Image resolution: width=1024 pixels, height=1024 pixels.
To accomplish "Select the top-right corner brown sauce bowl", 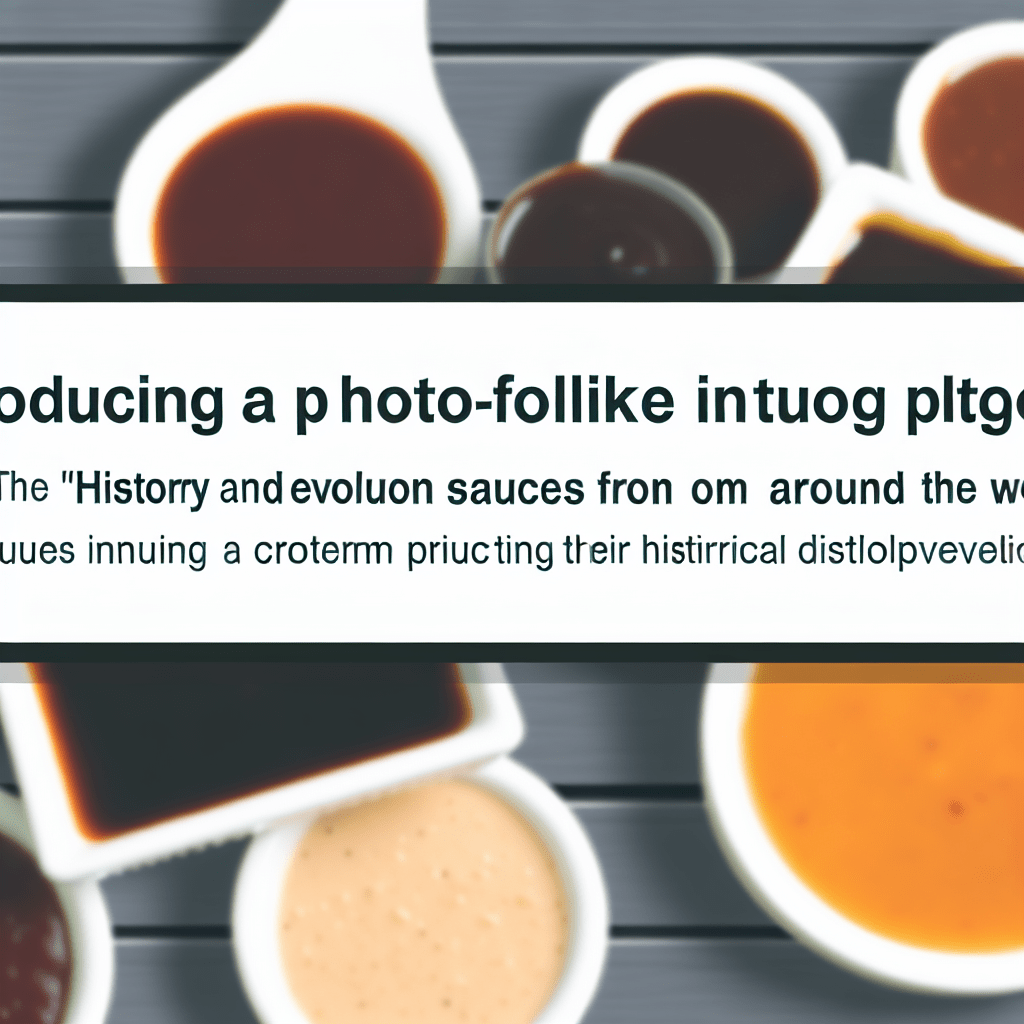I will click(x=967, y=131).
